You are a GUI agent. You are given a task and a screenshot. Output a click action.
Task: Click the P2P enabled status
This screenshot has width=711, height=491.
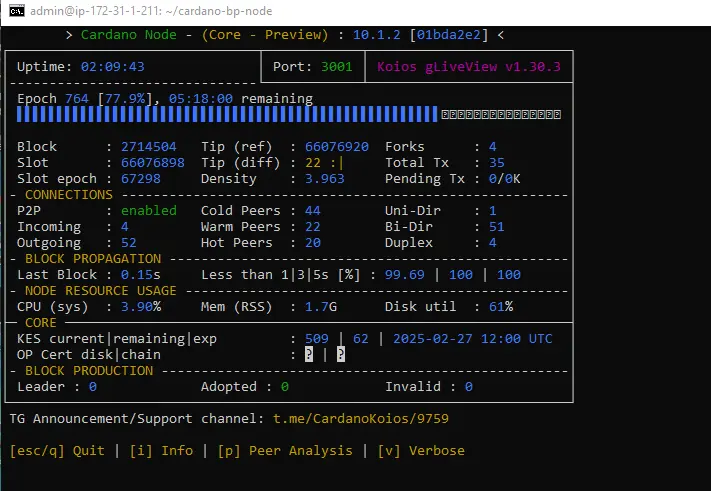click(148, 210)
